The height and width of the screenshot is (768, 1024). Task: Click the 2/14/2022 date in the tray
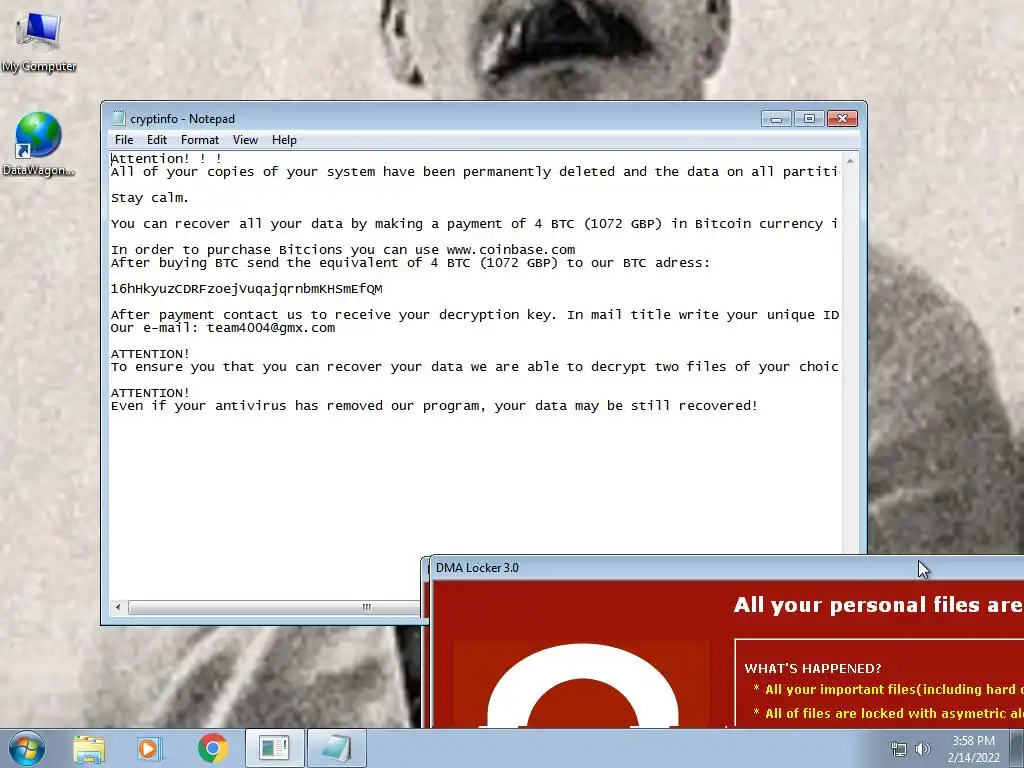click(x=973, y=758)
